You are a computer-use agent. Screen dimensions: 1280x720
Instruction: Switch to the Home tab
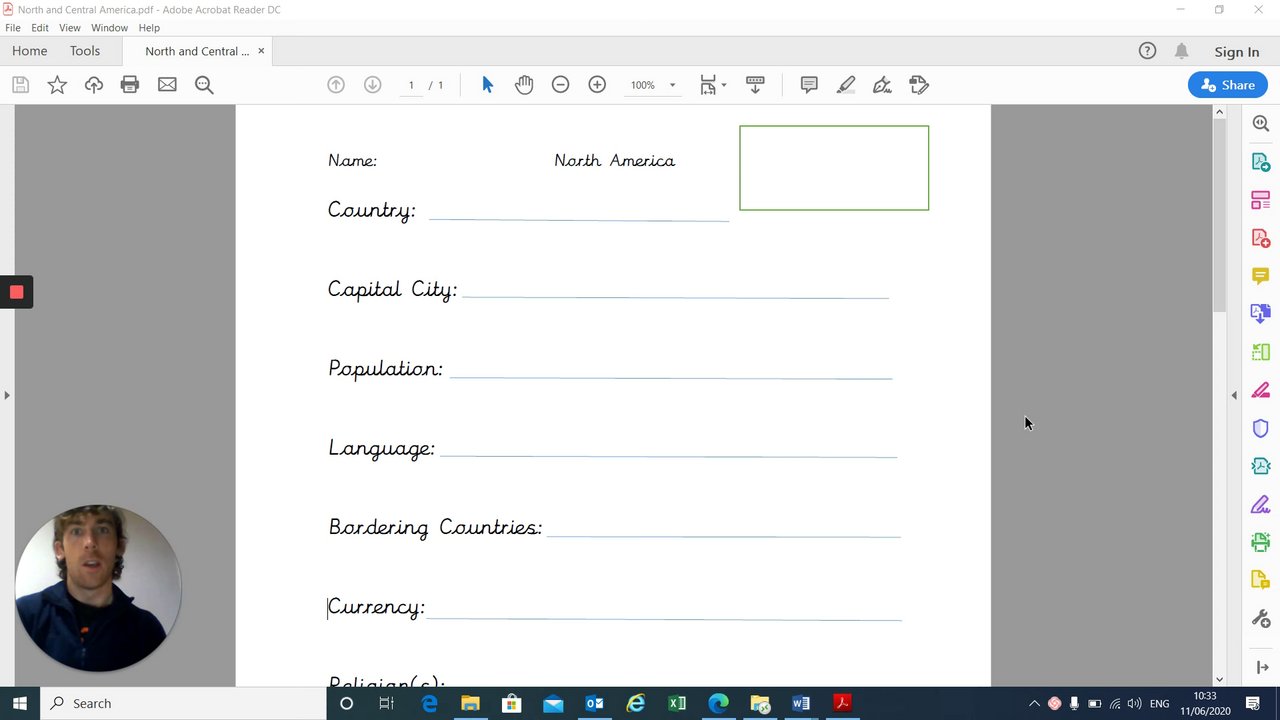[29, 51]
